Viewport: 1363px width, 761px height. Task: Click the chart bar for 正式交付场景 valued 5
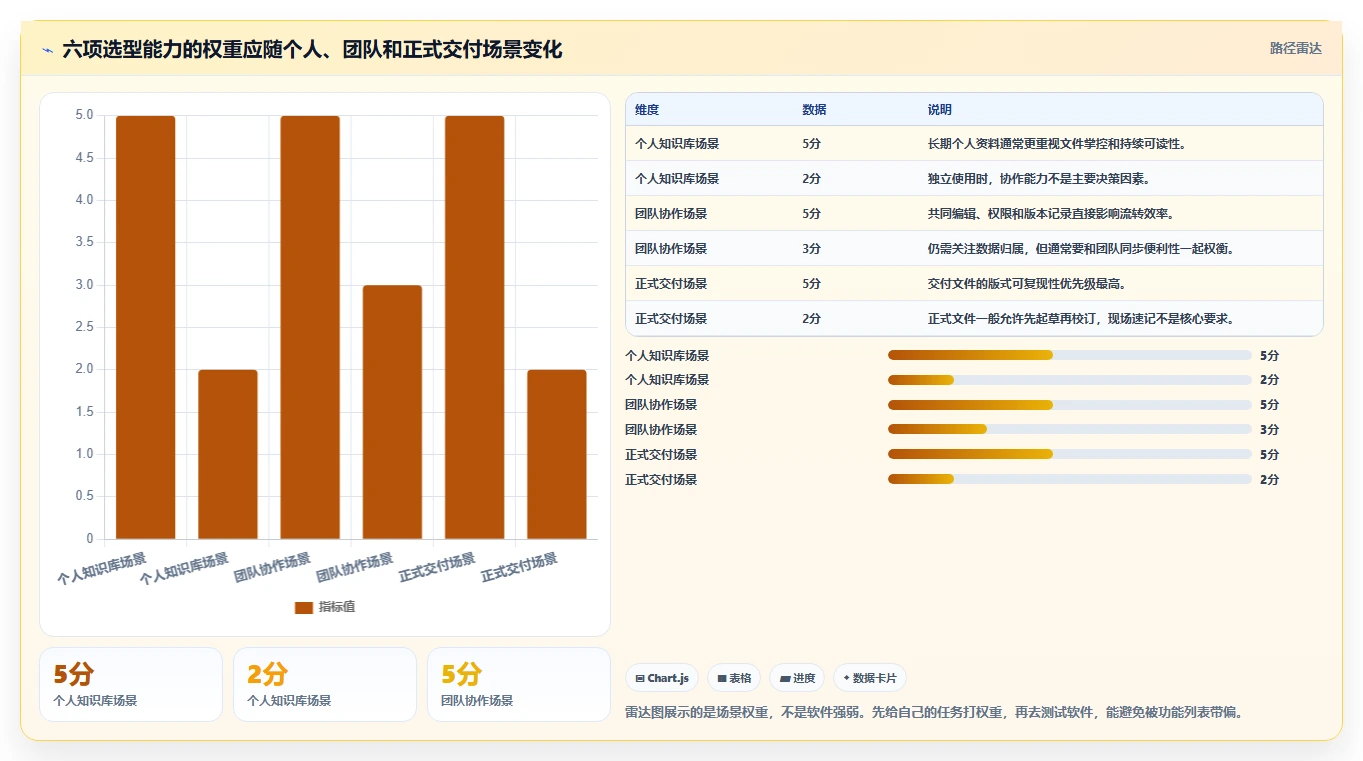[474, 327]
